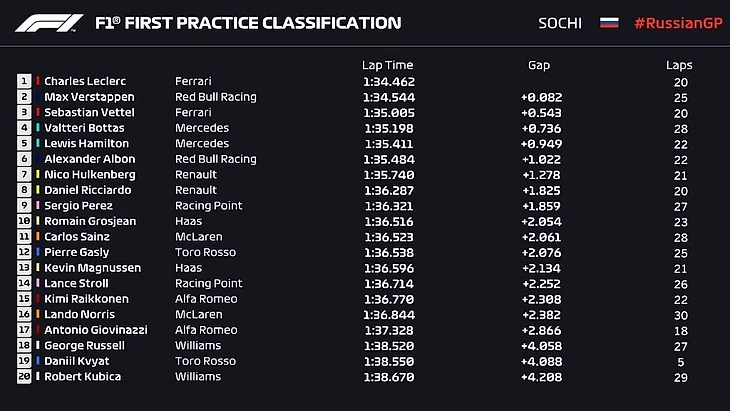The height and width of the screenshot is (411, 730).
Task: Click First Practice Classification title
Action: (247, 23)
